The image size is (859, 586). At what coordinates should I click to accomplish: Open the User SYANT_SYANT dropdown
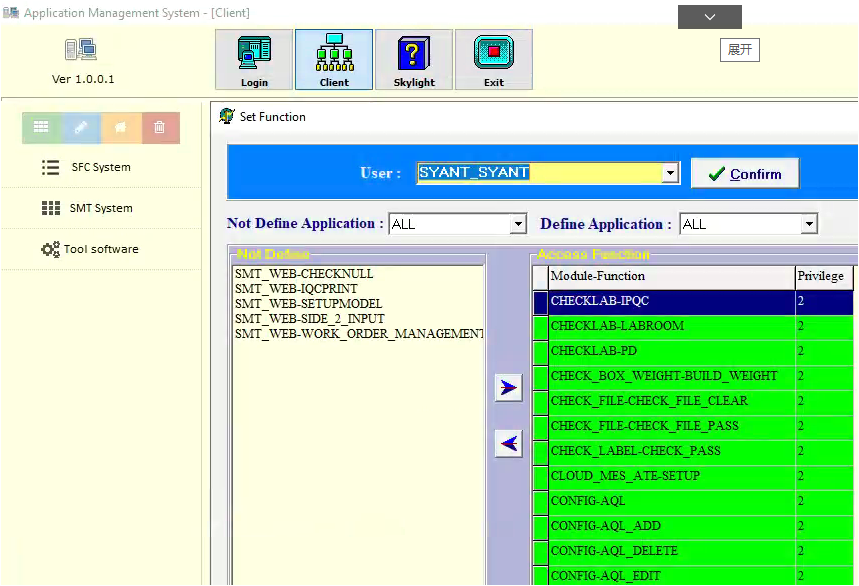(670, 173)
